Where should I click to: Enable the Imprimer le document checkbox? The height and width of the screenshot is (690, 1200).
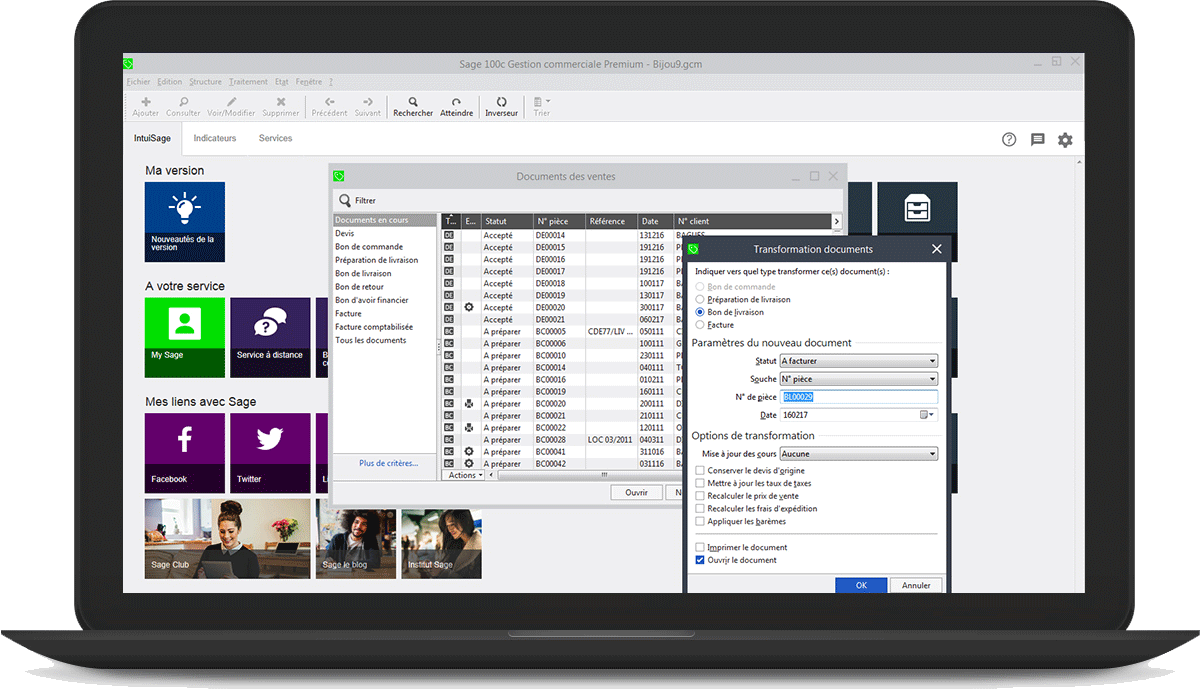[700, 546]
